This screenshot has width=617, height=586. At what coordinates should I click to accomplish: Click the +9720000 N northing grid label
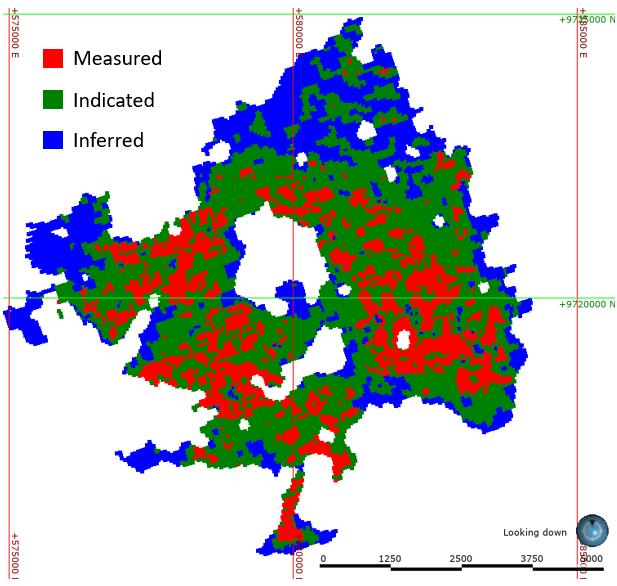pos(586,304)
